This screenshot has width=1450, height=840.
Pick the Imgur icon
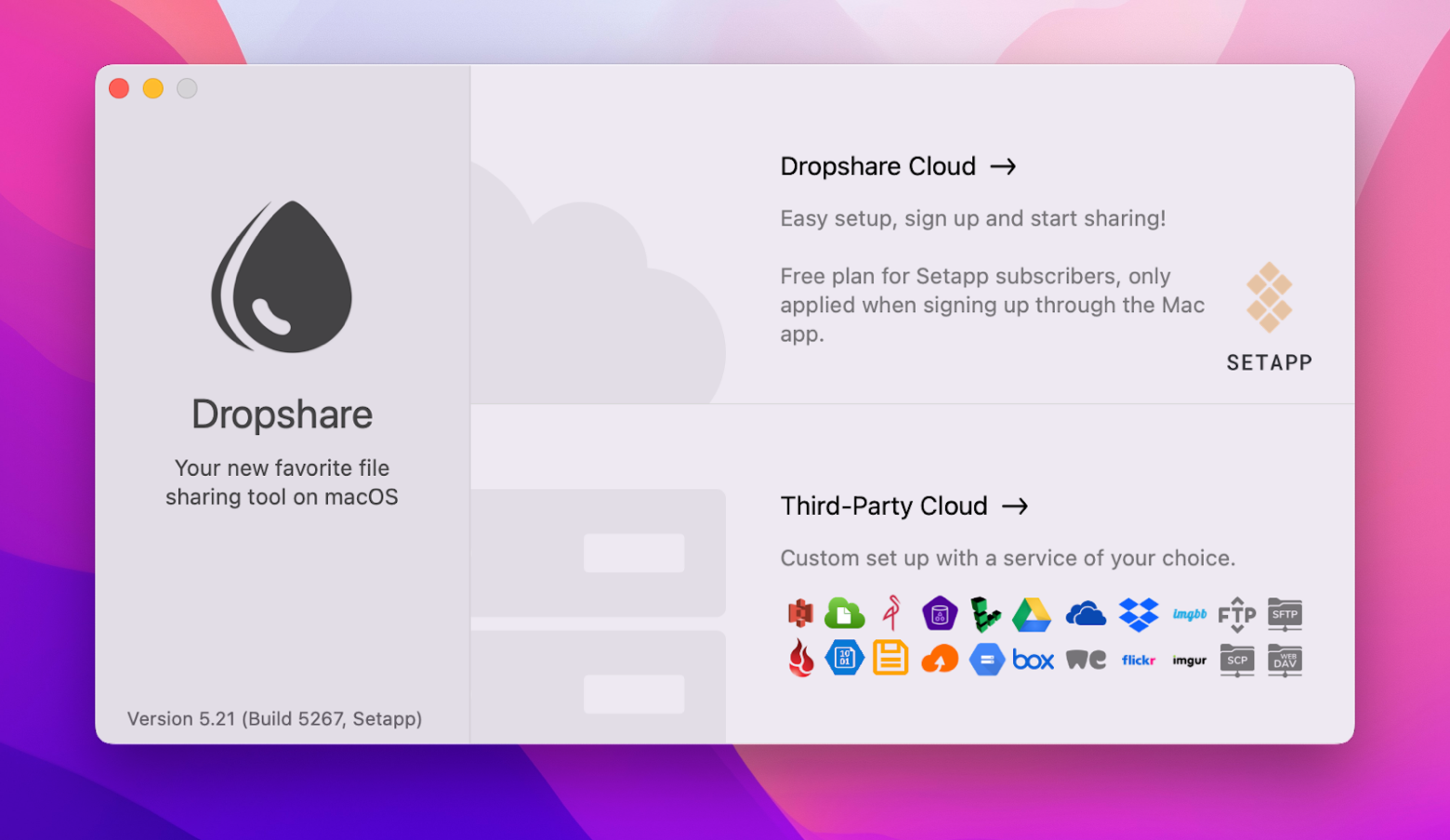point(1190,659)
